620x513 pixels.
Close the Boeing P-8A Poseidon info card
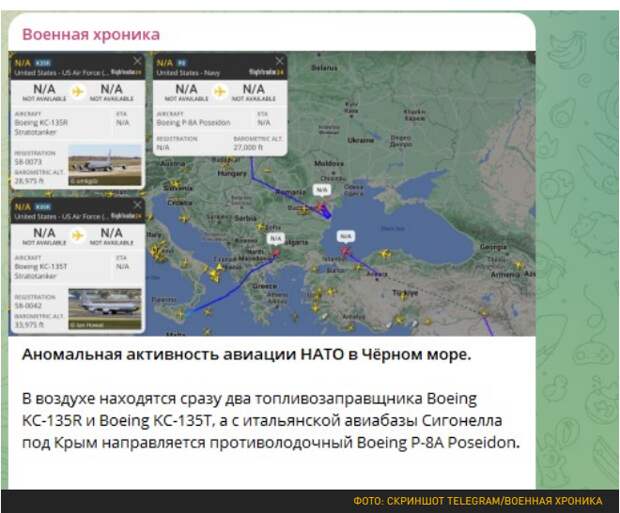pyautogui.click(x=280, y=61)
